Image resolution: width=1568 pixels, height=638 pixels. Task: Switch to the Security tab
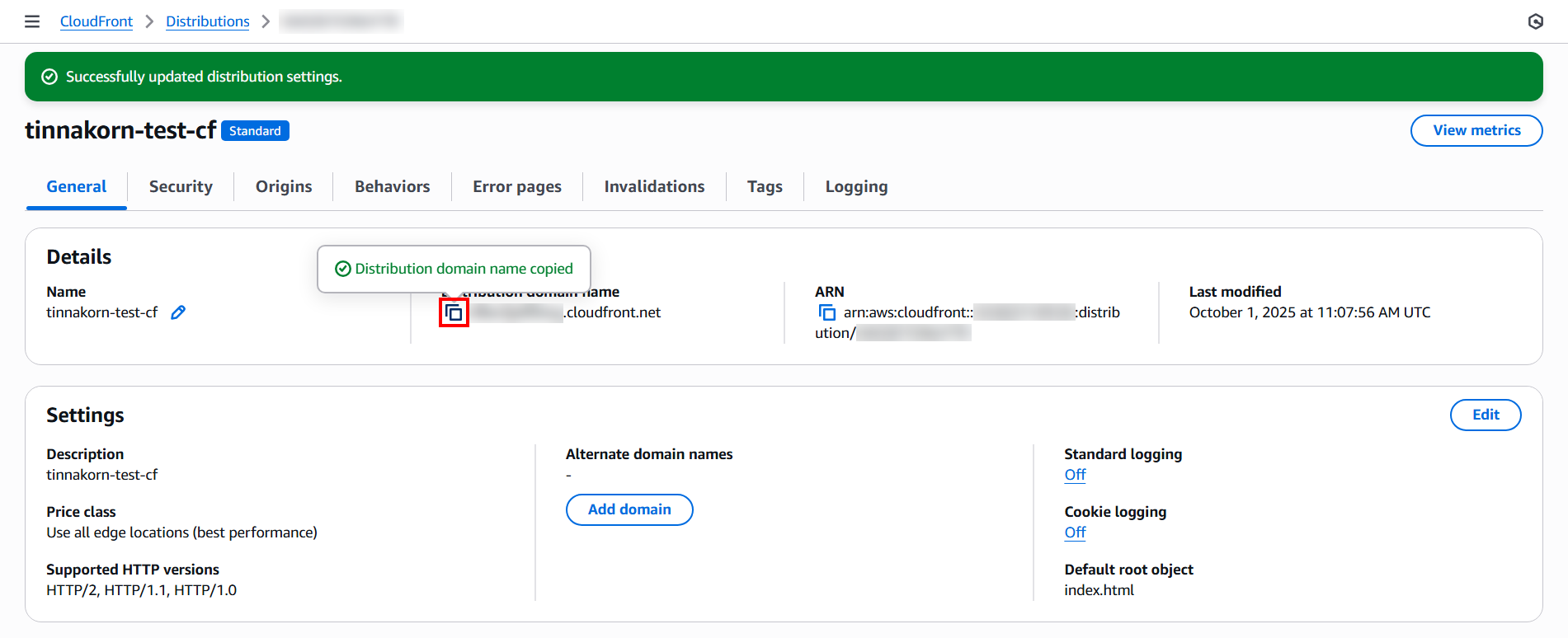pos(181,186)
